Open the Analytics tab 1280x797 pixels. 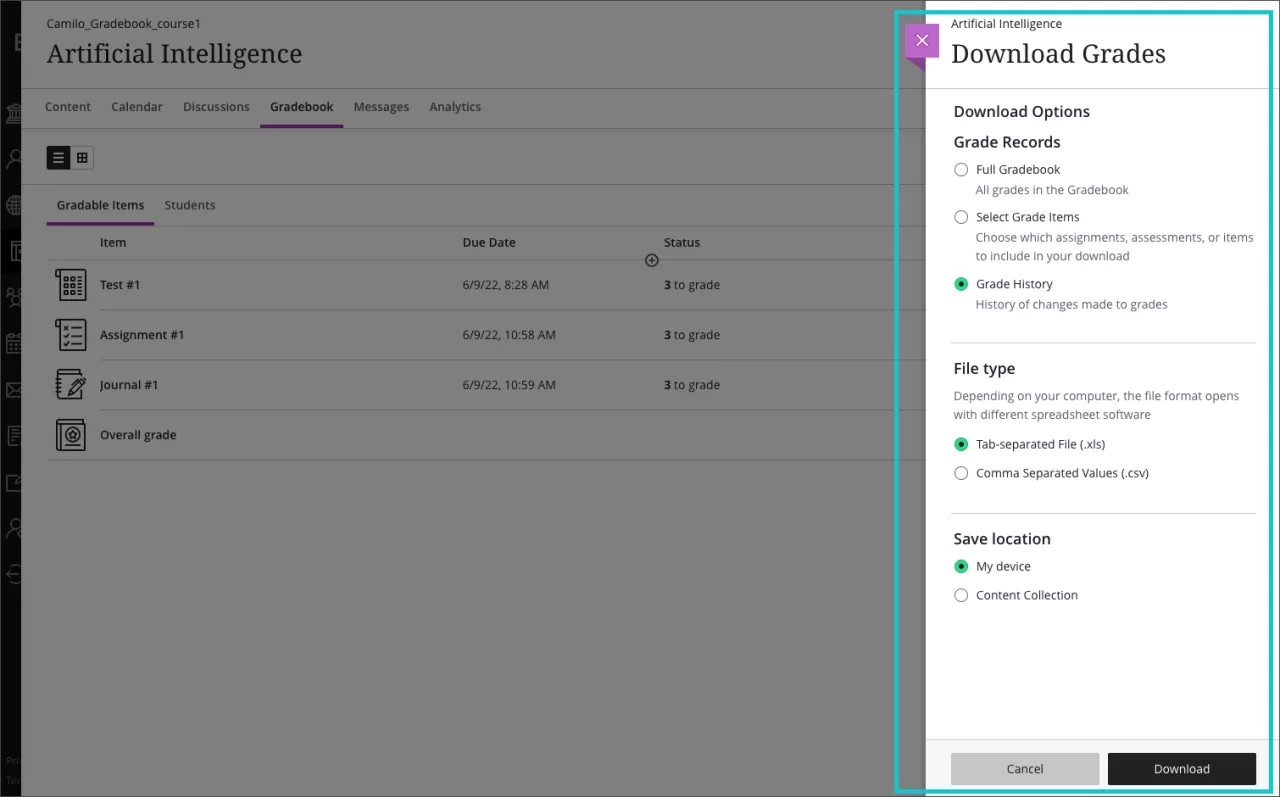point(455,107)
